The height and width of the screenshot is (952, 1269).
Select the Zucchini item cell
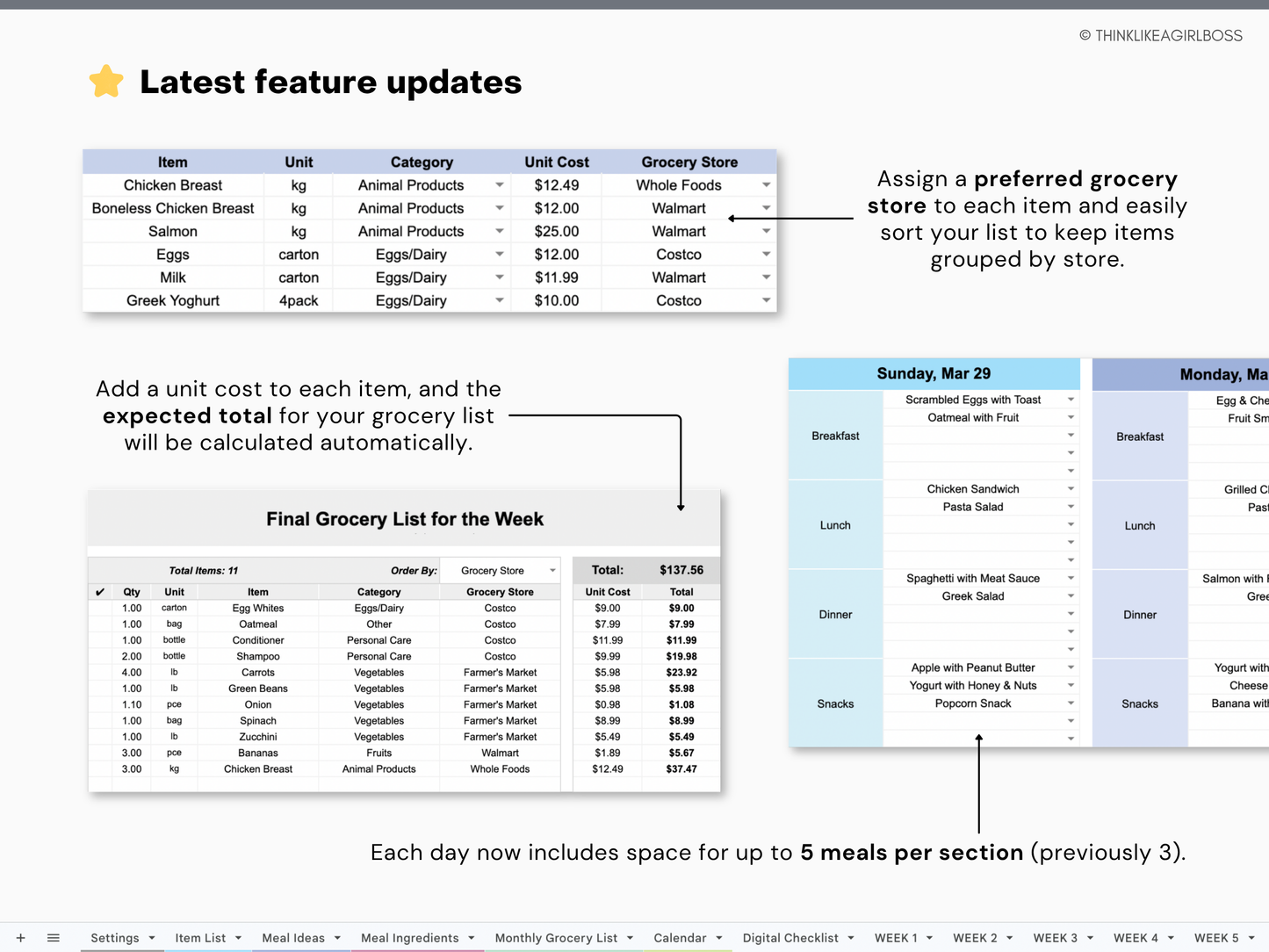pyautogui.click(x=258, y=737)
